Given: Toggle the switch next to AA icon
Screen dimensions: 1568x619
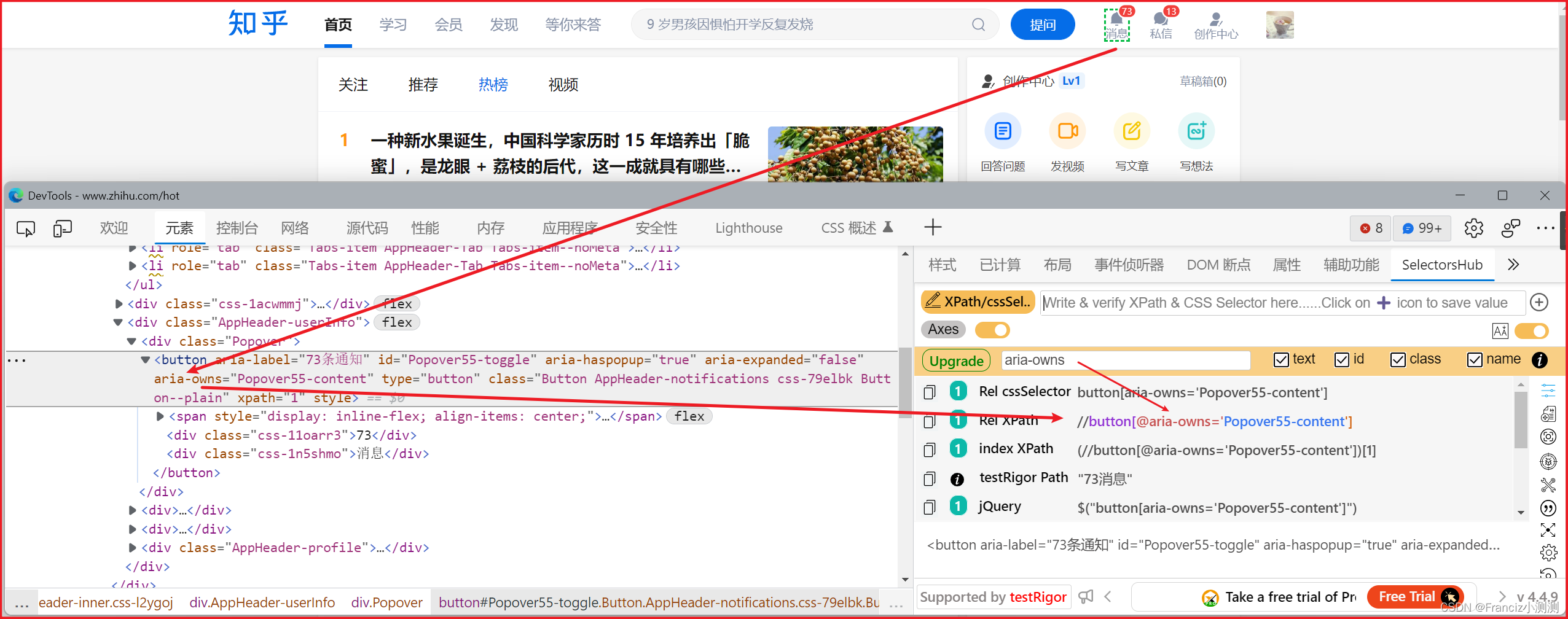Looking at the screenshot, I should coord(1532,331).
